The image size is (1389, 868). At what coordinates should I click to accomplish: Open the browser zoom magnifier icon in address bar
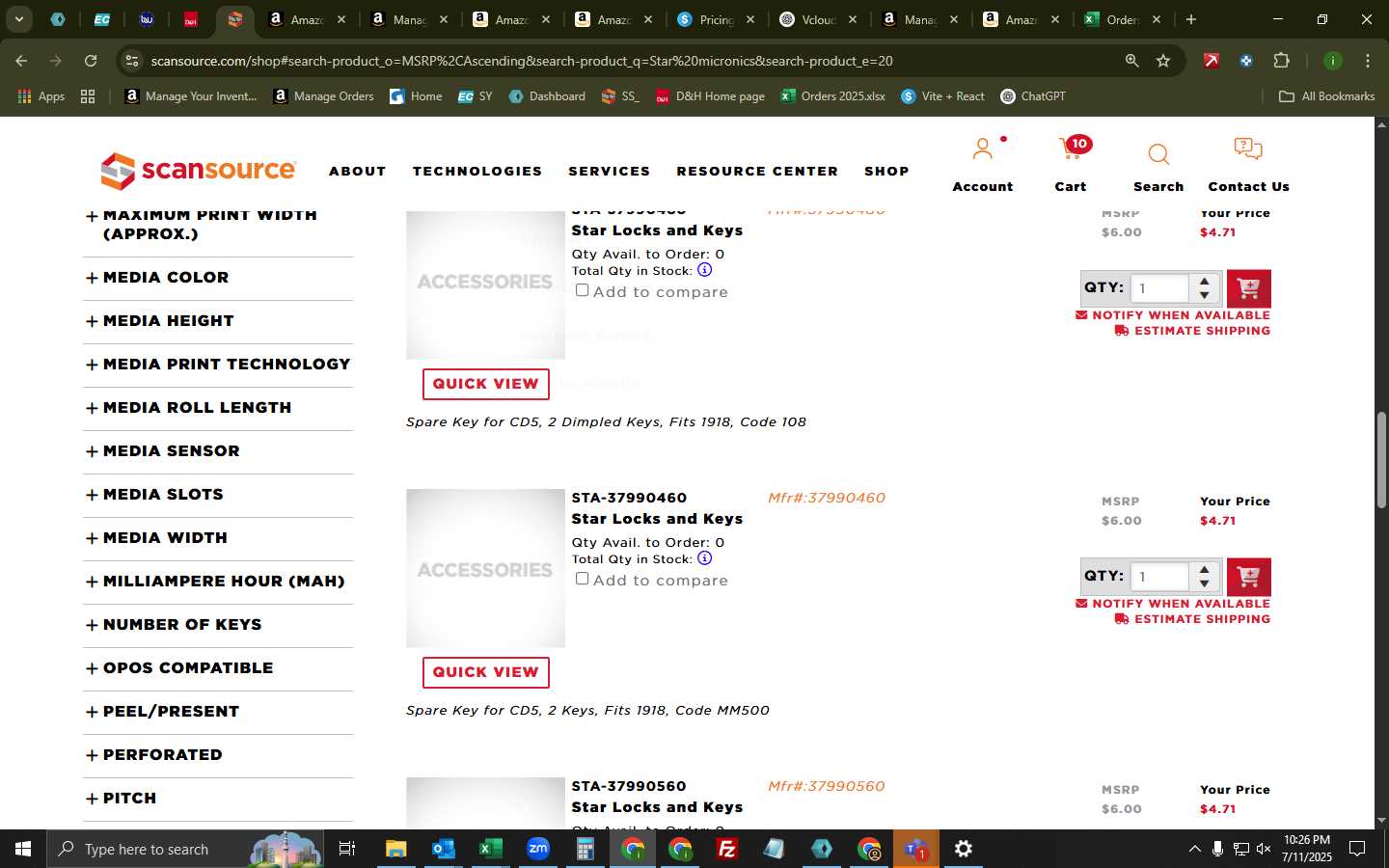coord(1131,61)
